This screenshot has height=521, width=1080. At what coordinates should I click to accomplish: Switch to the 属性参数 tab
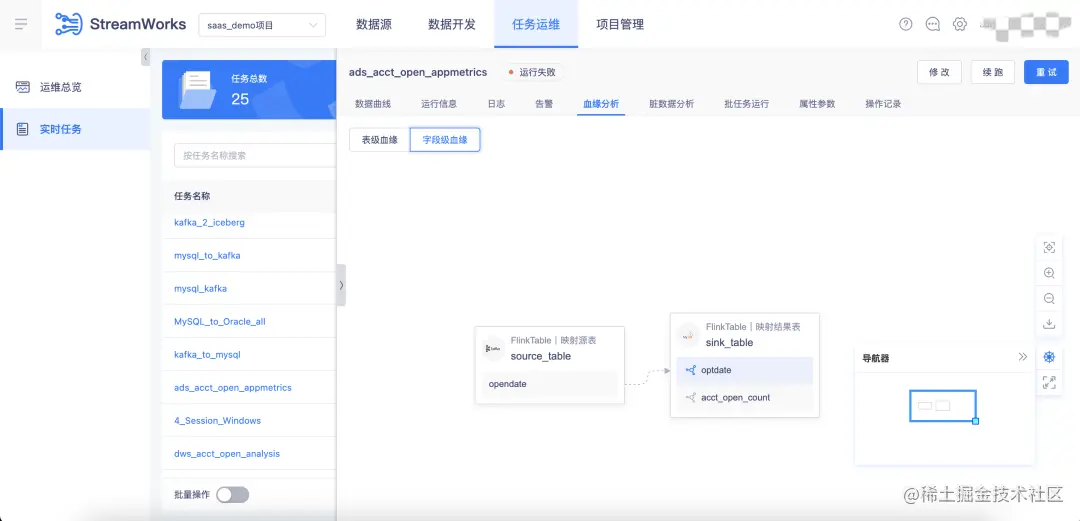pyautogui.click(x=817, y=104)
